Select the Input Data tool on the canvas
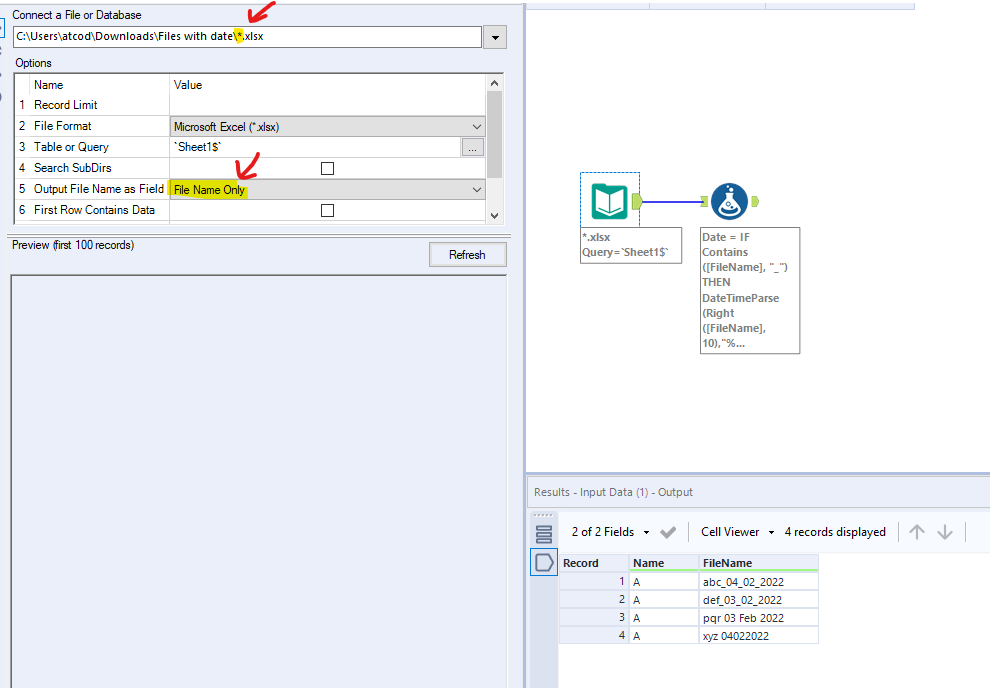990x688 pixels. tap(610, 200)
